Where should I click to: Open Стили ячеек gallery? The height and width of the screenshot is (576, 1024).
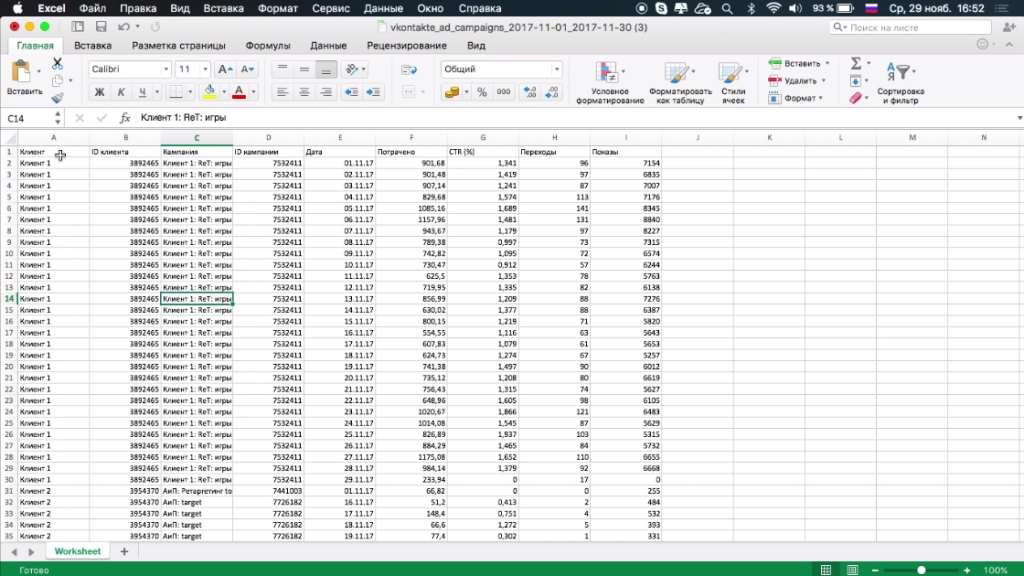tap(733, 83)
